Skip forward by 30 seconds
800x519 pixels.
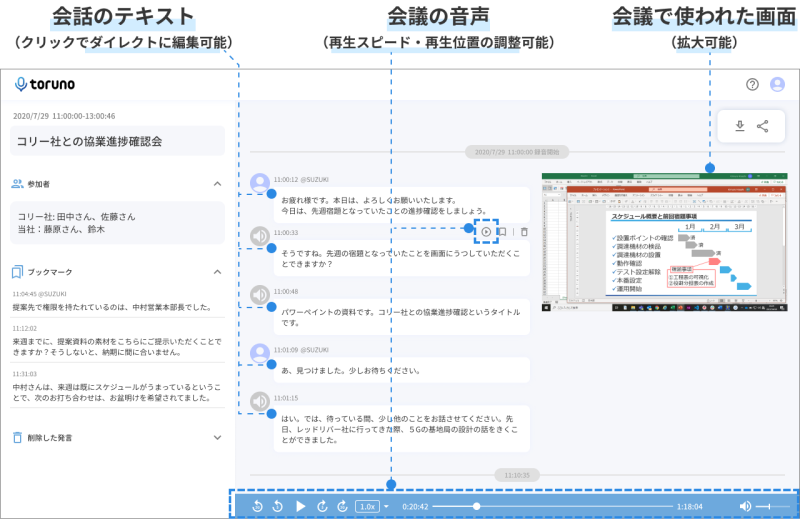point(342,506)
